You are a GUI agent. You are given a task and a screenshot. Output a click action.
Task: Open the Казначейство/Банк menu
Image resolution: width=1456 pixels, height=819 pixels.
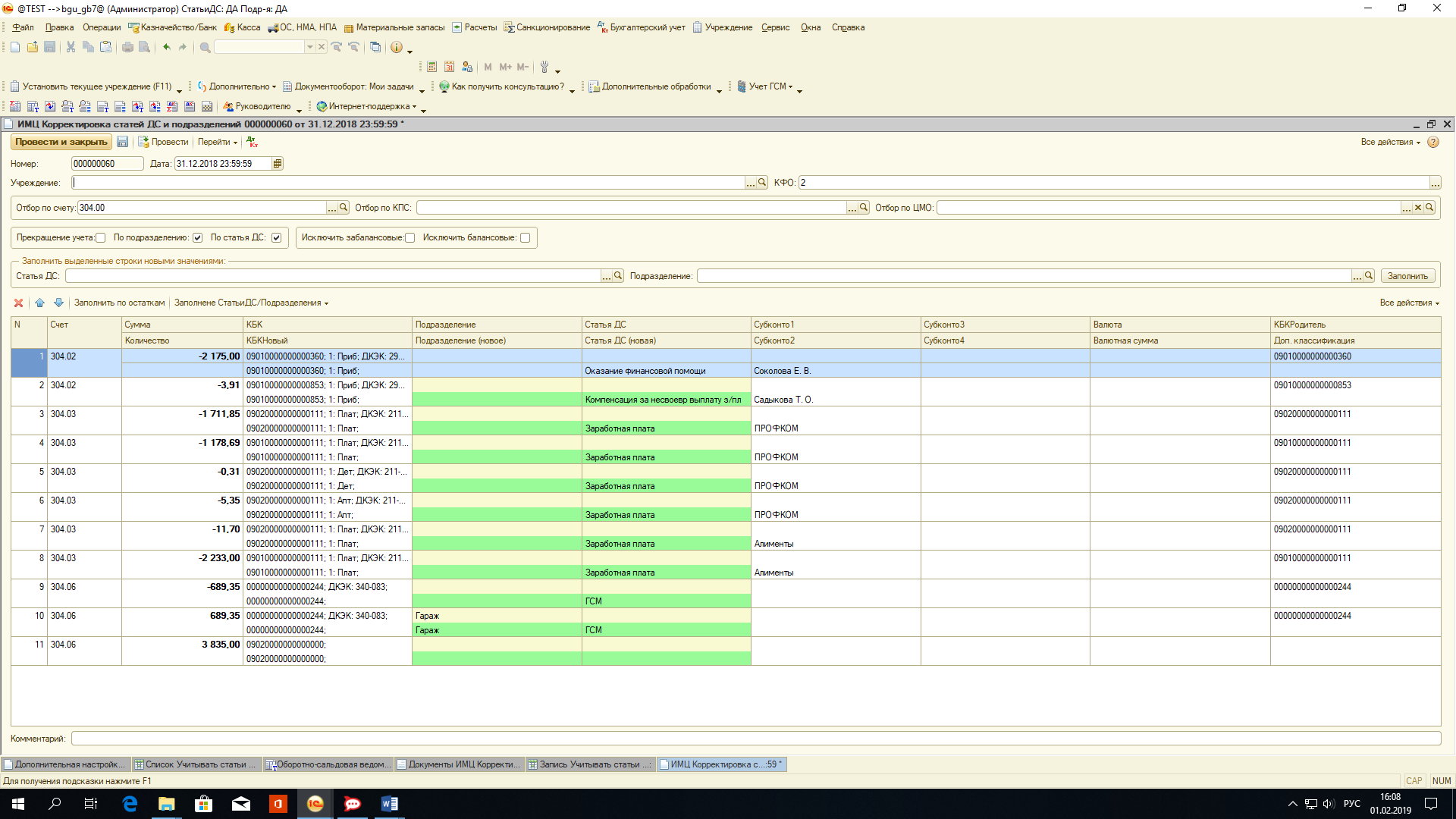(172, 27)
